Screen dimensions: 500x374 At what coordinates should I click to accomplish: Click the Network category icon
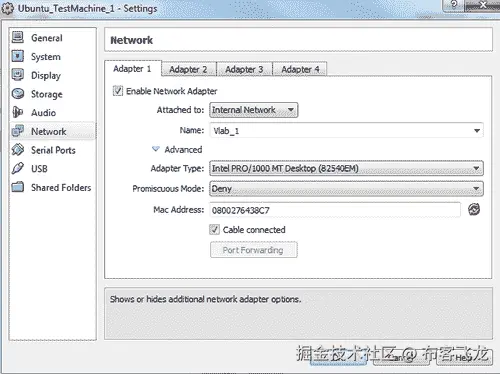tap(18, 131)
